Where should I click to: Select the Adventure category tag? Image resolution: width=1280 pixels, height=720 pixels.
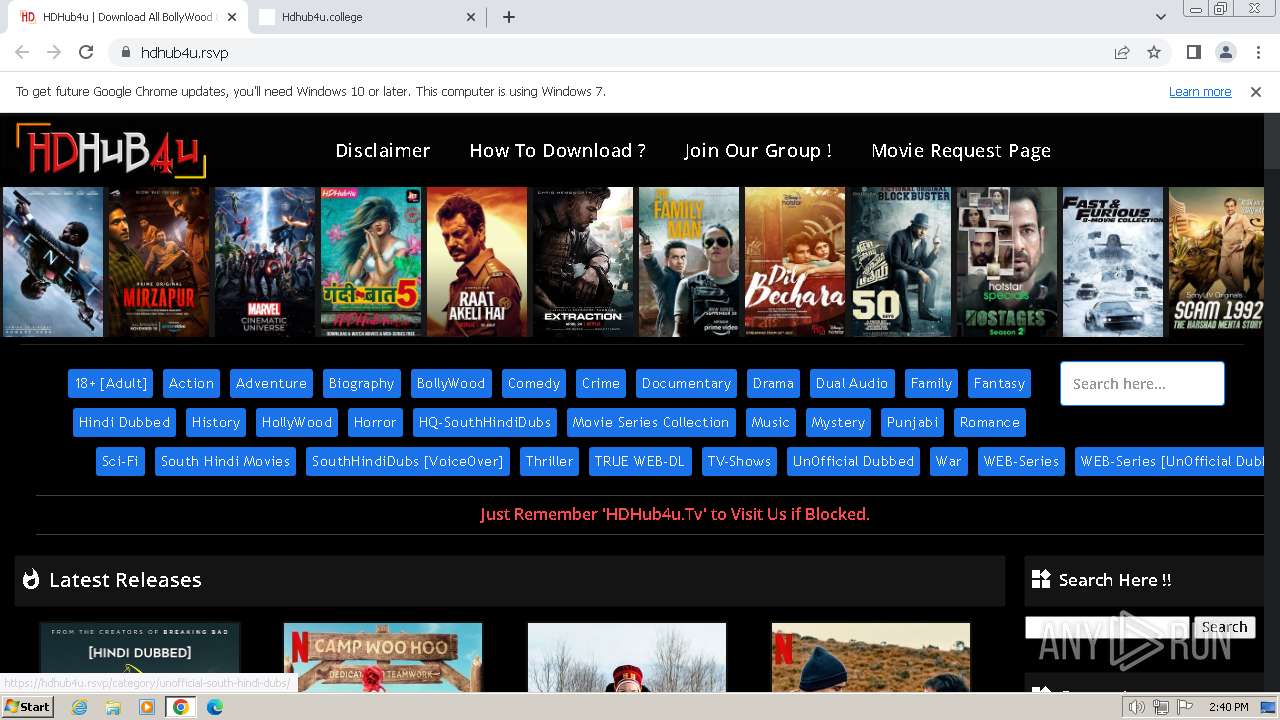coord(271,383)
